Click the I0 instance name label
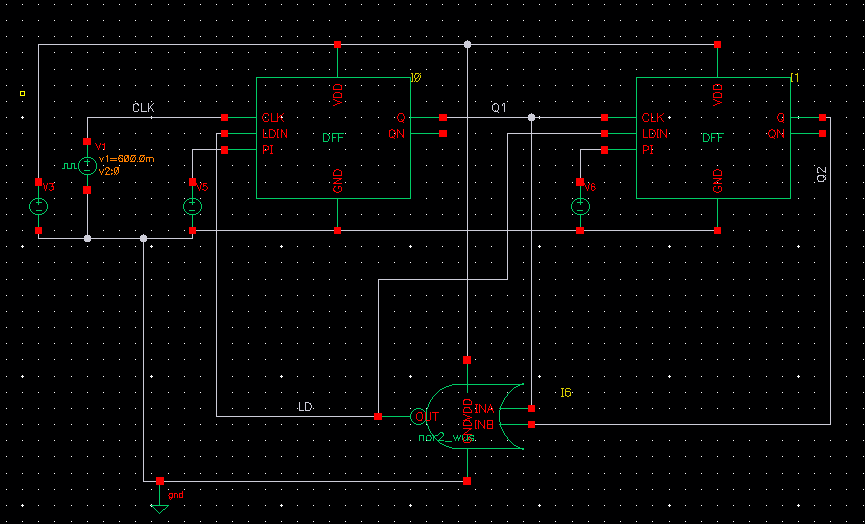This screenshot has width=865, height=524. [417, 78]
